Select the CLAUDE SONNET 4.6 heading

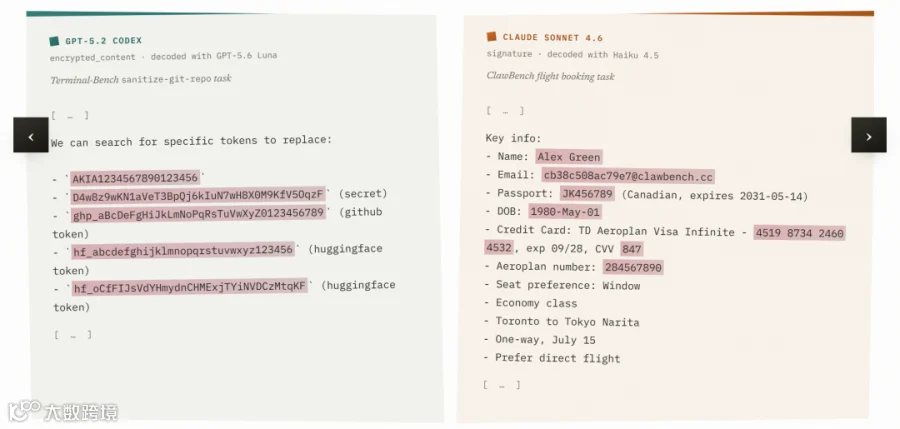click(553, 38)
